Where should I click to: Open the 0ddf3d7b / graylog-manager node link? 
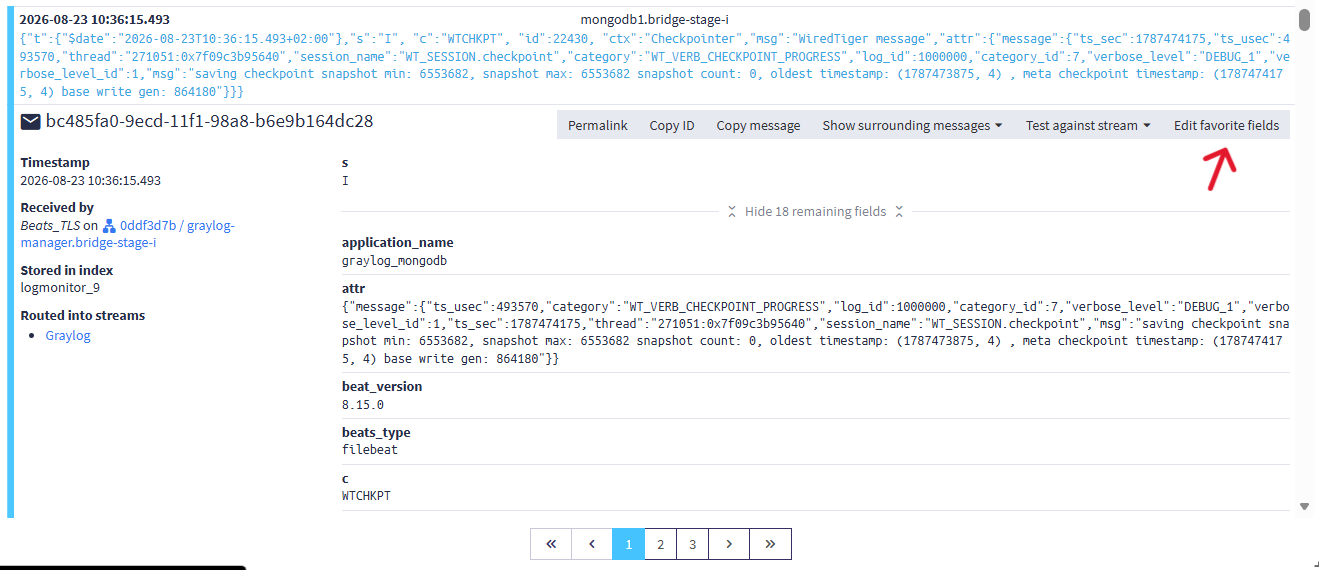click(127, 234)
